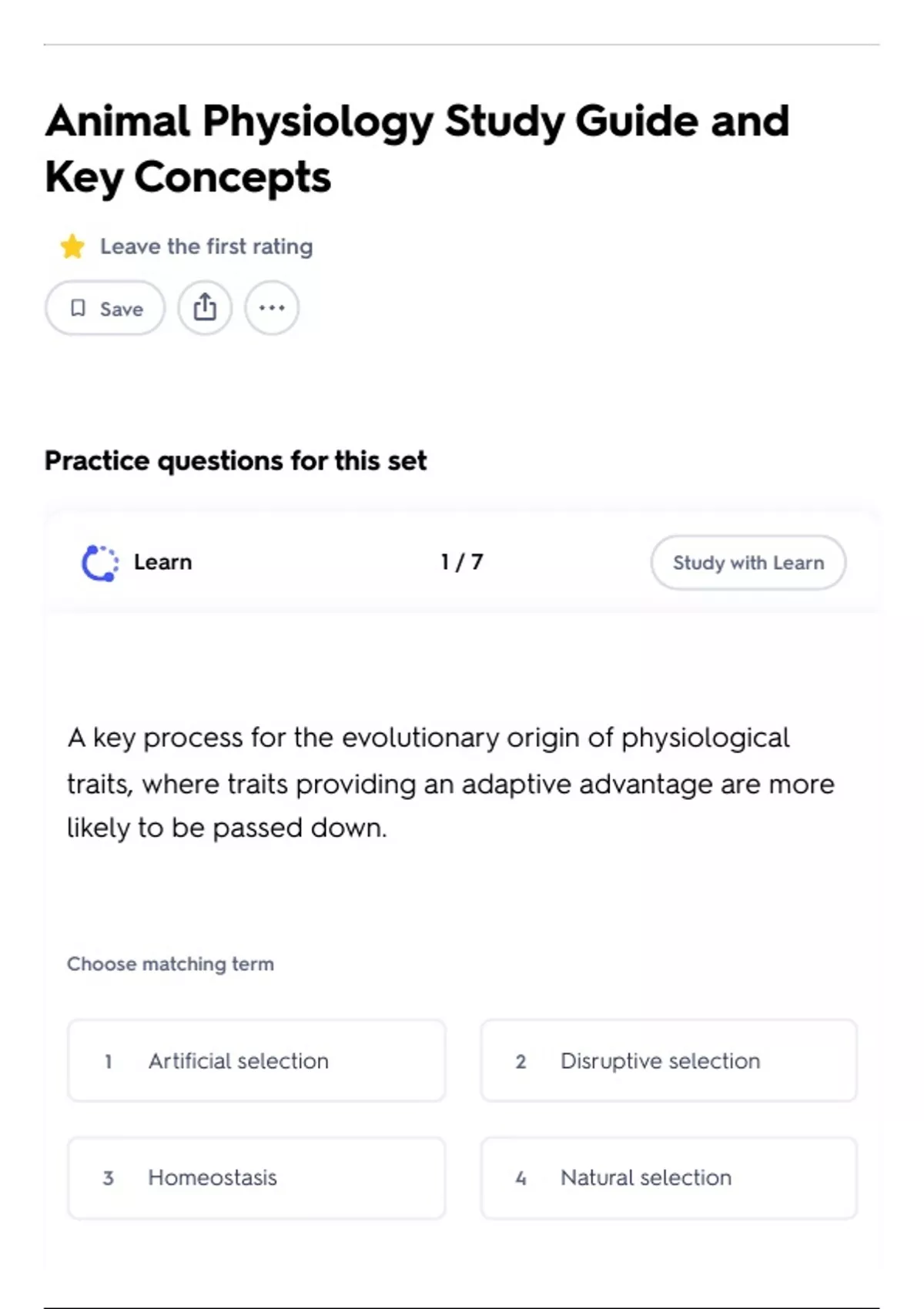The width and height of the screenshot is (924, 1309).
Task: Open the three-dots more options menu
Action: (272, 308)
